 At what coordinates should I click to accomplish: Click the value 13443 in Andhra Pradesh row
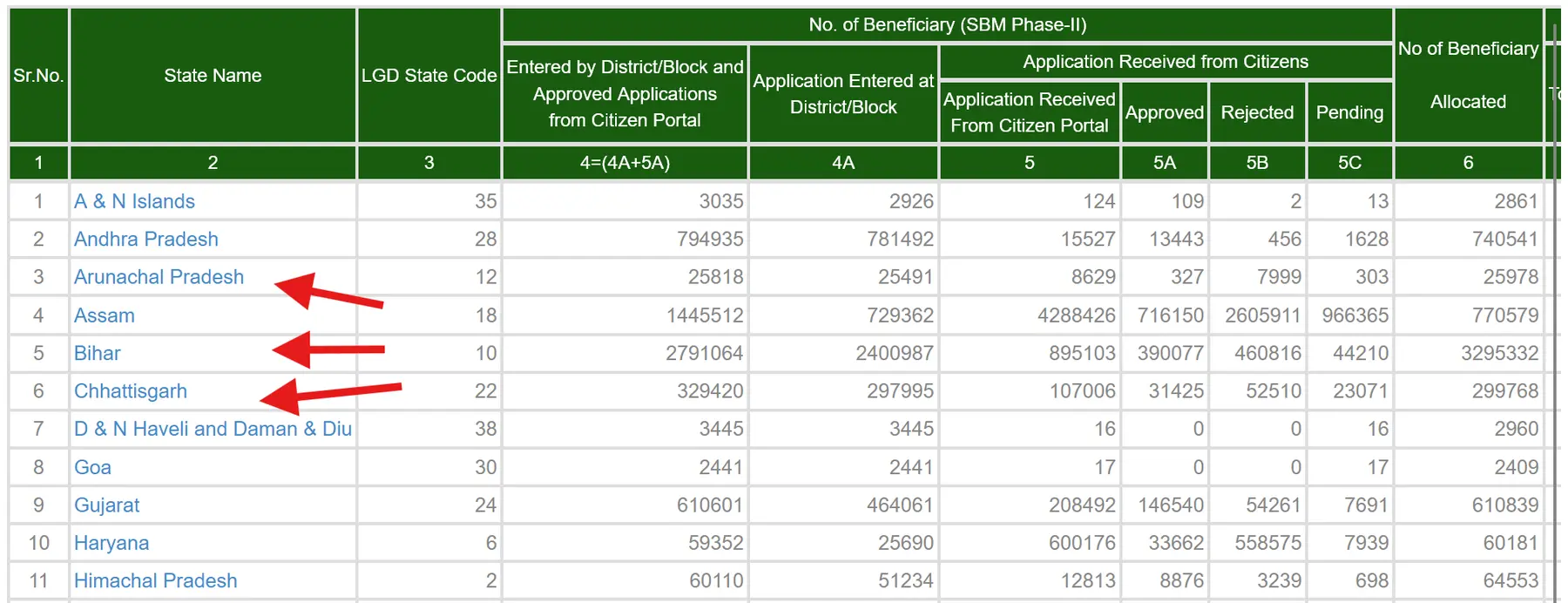(1176, 239)
